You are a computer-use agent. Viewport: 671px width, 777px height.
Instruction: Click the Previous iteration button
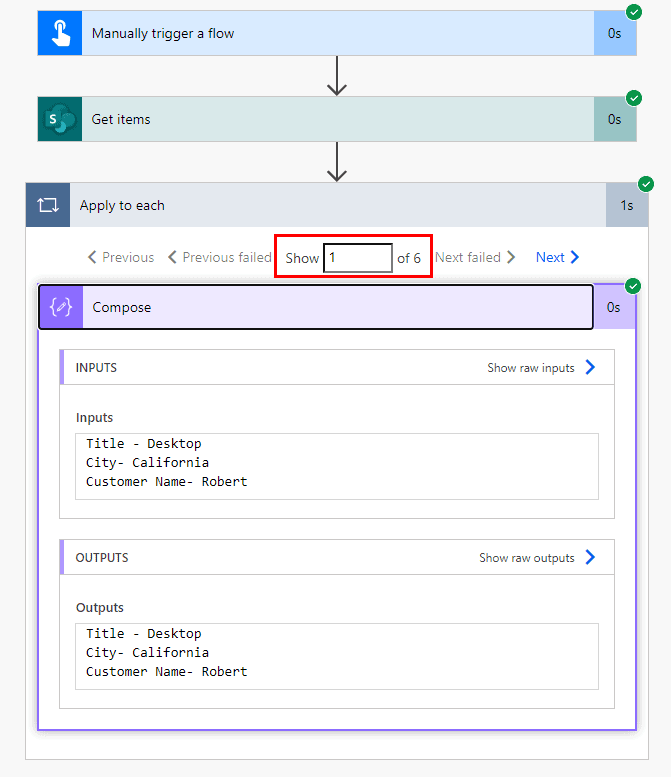pos(121,257)
